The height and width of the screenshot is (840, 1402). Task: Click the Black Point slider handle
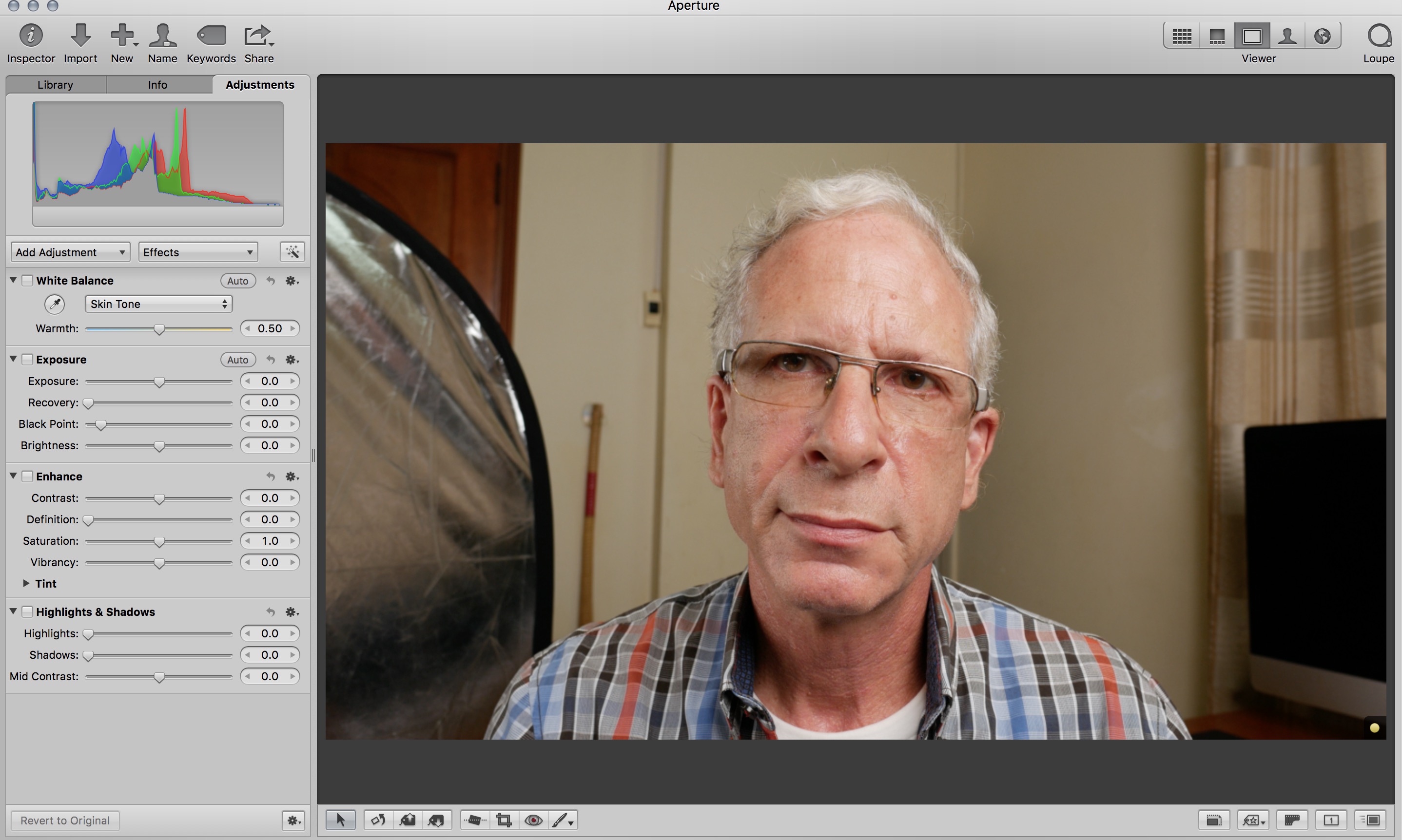(x=100, y=424)
